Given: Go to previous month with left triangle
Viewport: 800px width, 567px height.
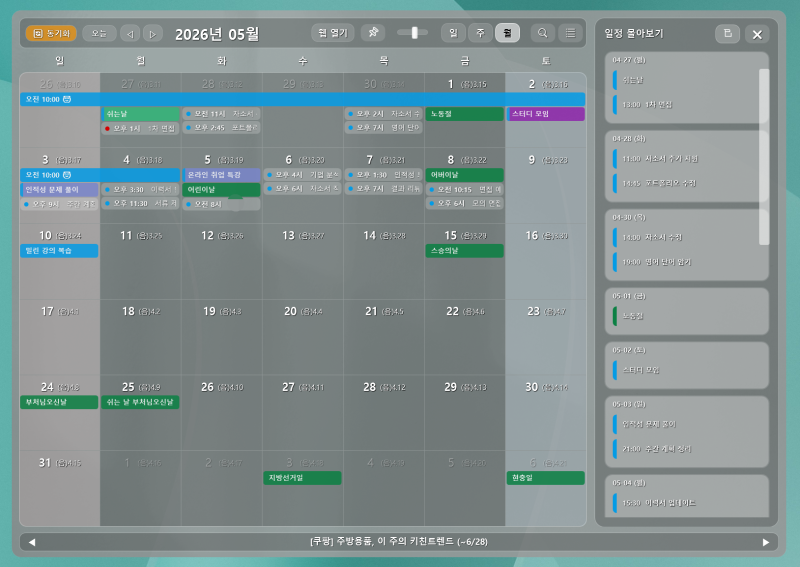Looking at the screenshot, I should pos(130,34).
